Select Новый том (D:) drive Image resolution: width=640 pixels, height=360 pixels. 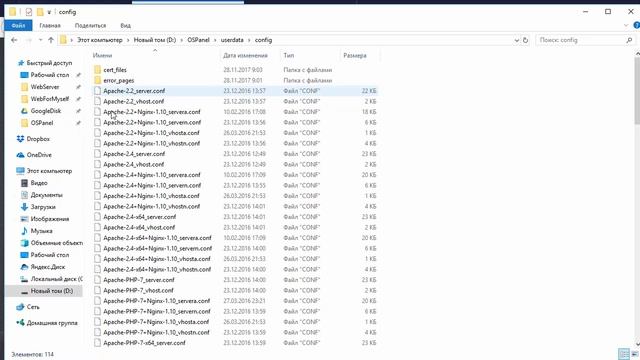(x=51, y=291)
